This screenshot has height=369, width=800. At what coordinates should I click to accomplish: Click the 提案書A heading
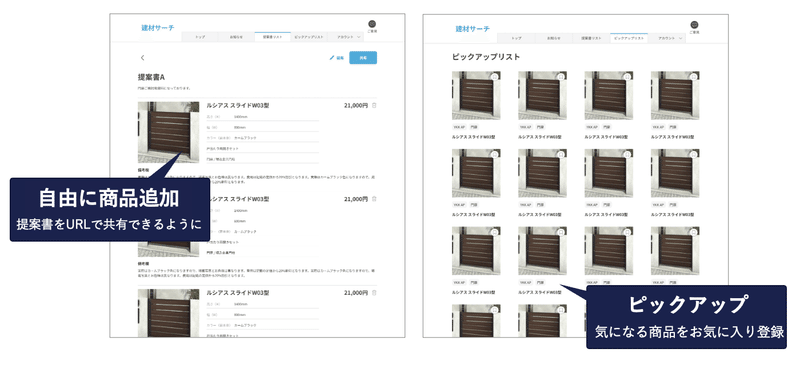[x=151, y=77]
